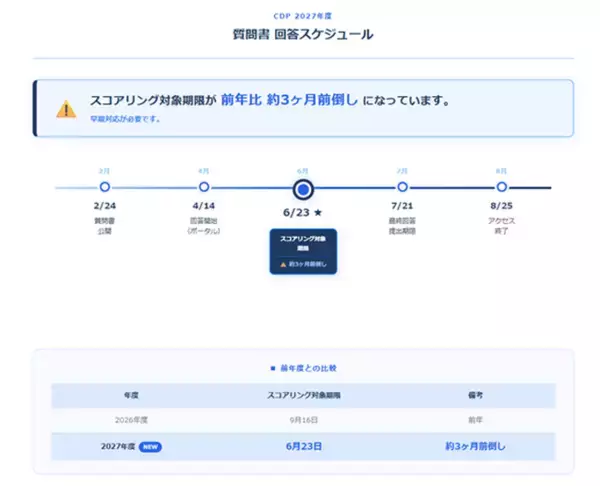Click the 2026年度 table cell

131,420
